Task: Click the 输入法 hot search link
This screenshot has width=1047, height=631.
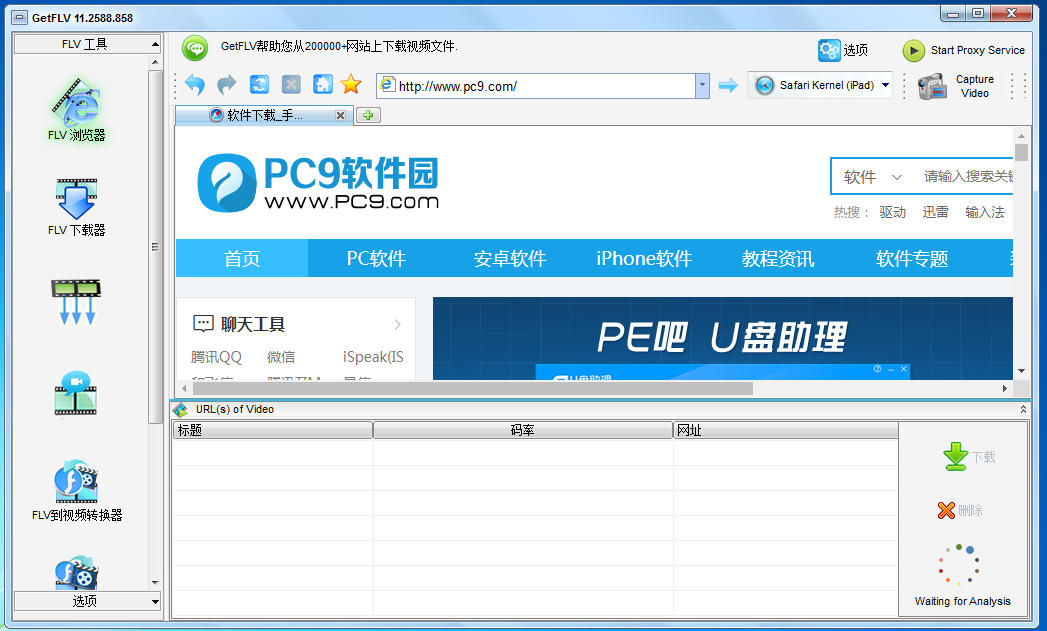Action: [x=984, y=212]
